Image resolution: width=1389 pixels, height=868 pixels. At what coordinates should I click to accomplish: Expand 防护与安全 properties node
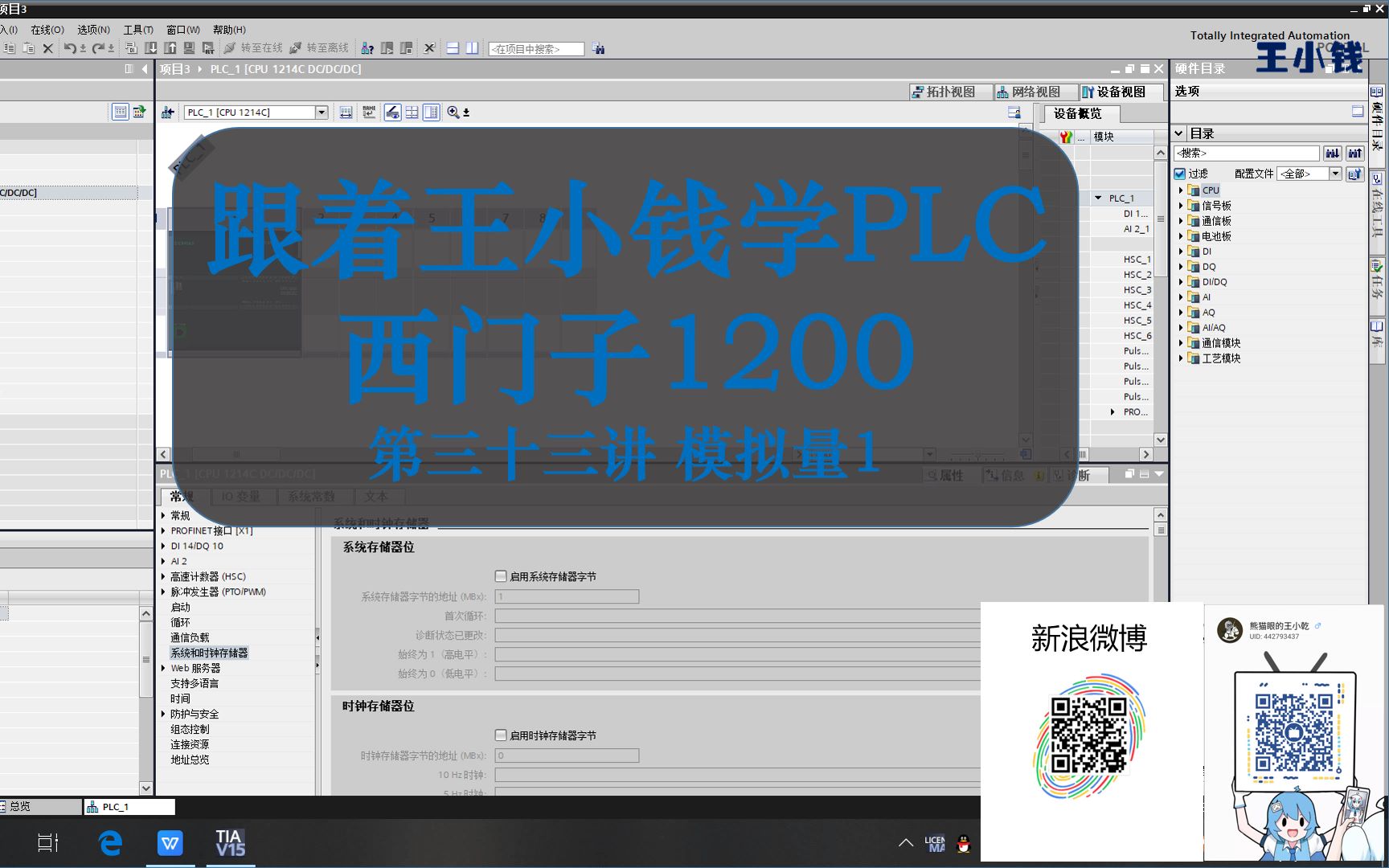(163, 714)
